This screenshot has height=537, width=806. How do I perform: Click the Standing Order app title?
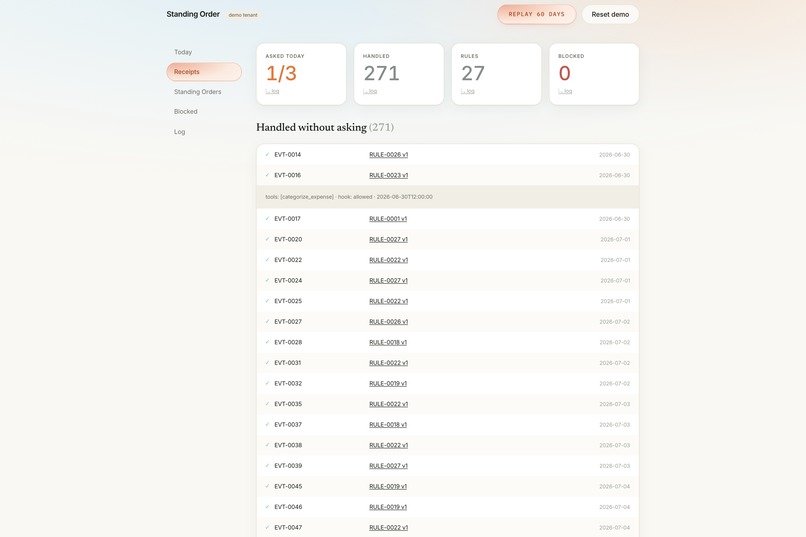(x=193, y=14)
